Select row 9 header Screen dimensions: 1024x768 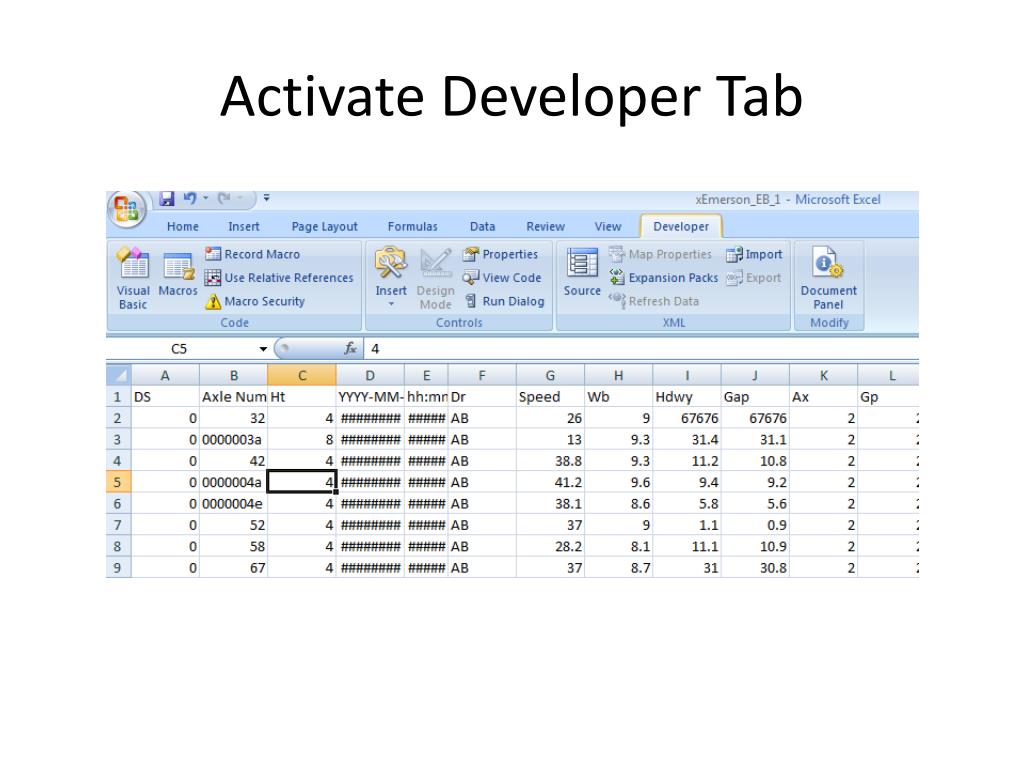pos(118,568)
